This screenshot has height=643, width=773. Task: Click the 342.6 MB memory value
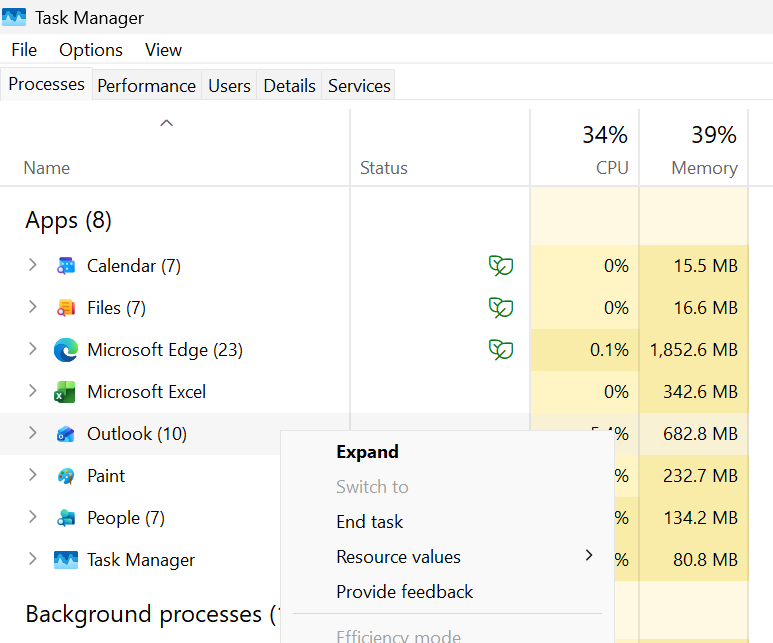[x=700, y=392]
